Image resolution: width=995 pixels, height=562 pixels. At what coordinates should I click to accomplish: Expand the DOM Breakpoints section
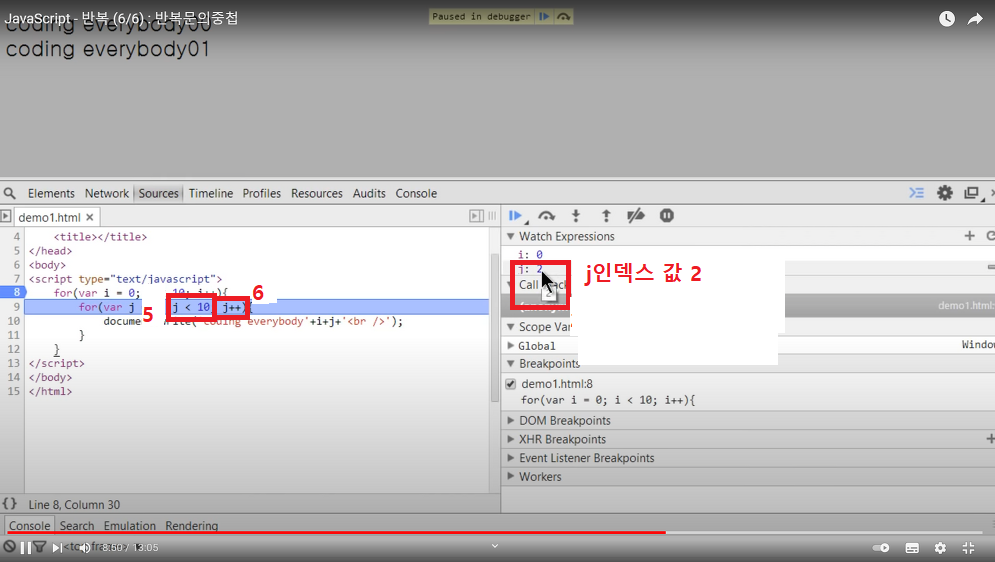[x=510, y=420]
